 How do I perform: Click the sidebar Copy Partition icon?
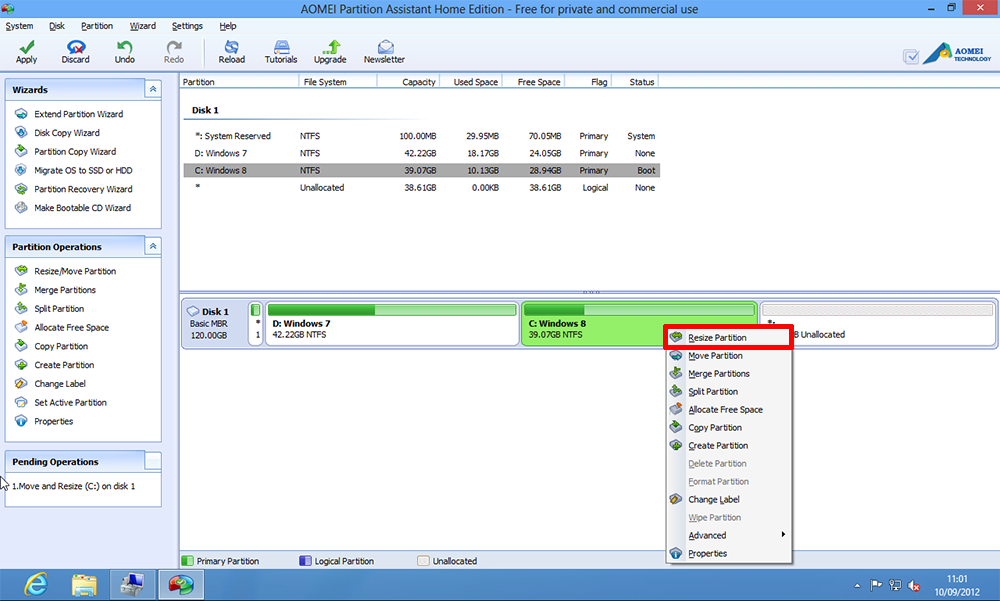21,346
